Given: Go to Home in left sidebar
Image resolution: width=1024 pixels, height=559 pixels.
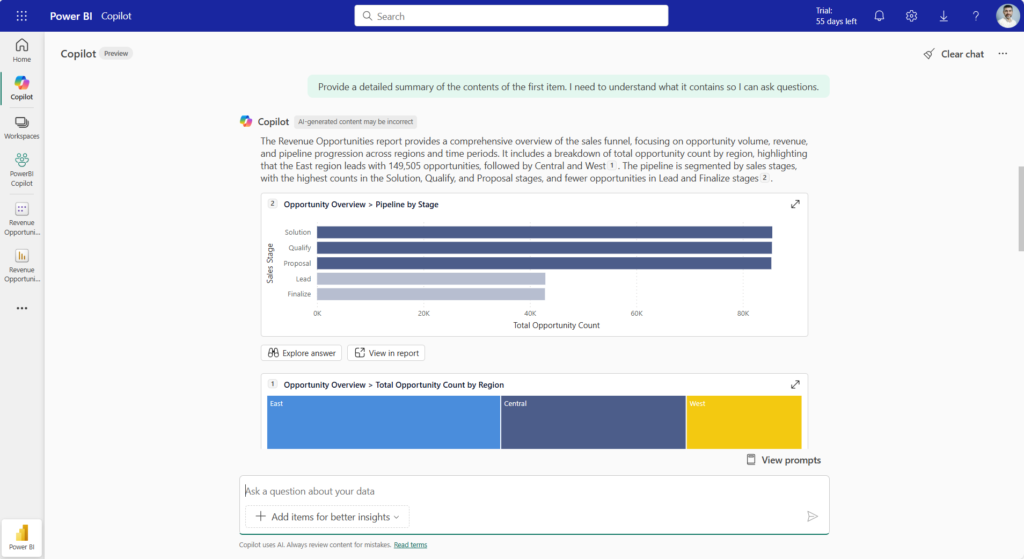Looking at the screenshot, I should click(22, 50).
